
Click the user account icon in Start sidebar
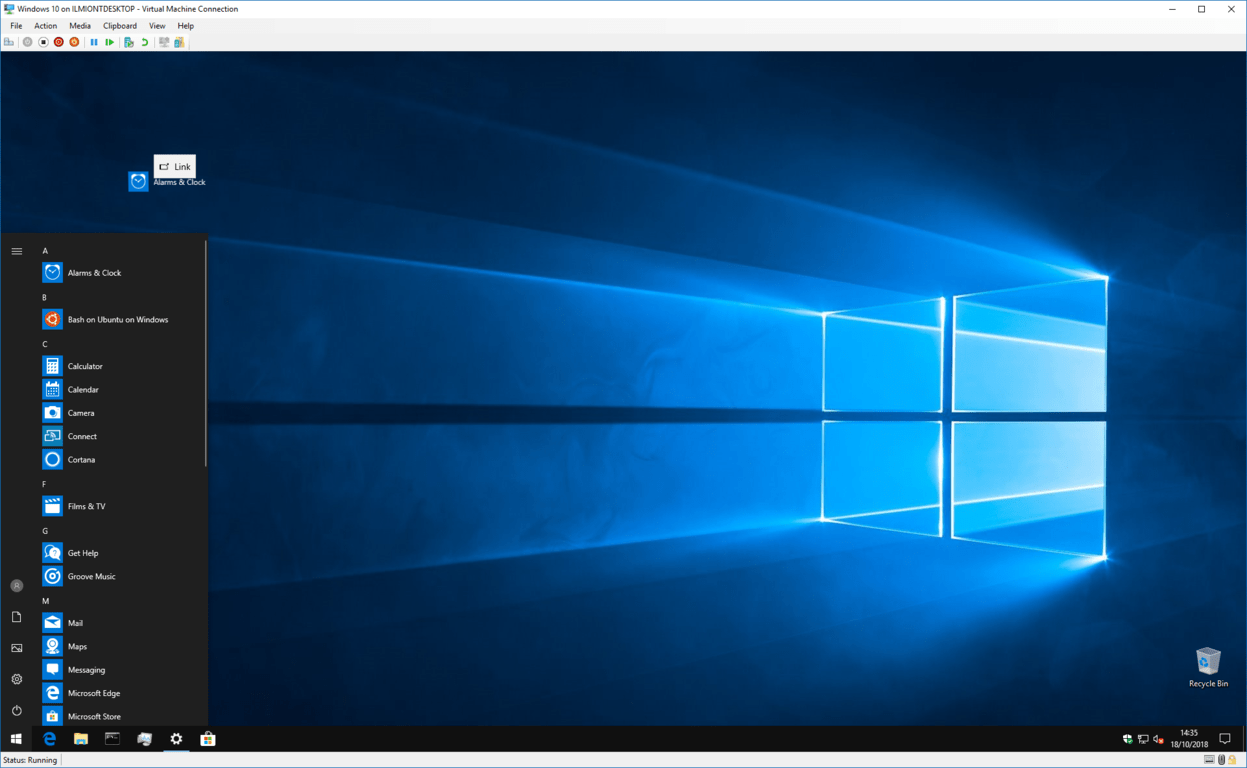point(17,586)
